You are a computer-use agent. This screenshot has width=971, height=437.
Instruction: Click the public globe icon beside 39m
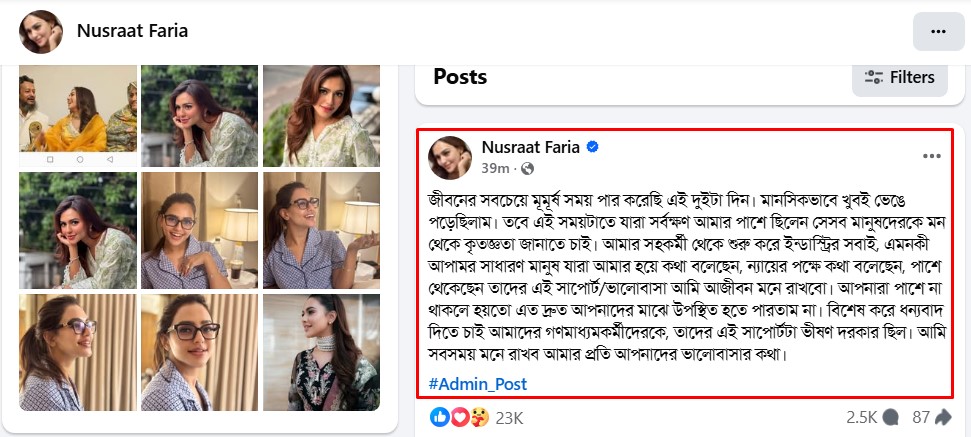click(x=528, y=167)
